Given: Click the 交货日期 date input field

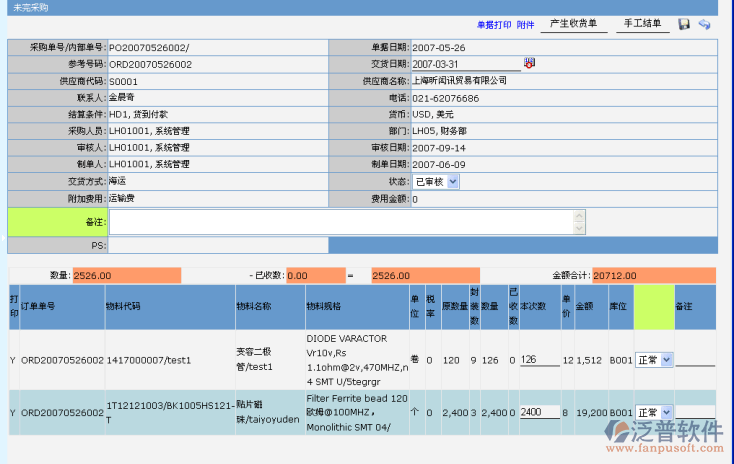Looking at the screenshot, I should [466, 64].
